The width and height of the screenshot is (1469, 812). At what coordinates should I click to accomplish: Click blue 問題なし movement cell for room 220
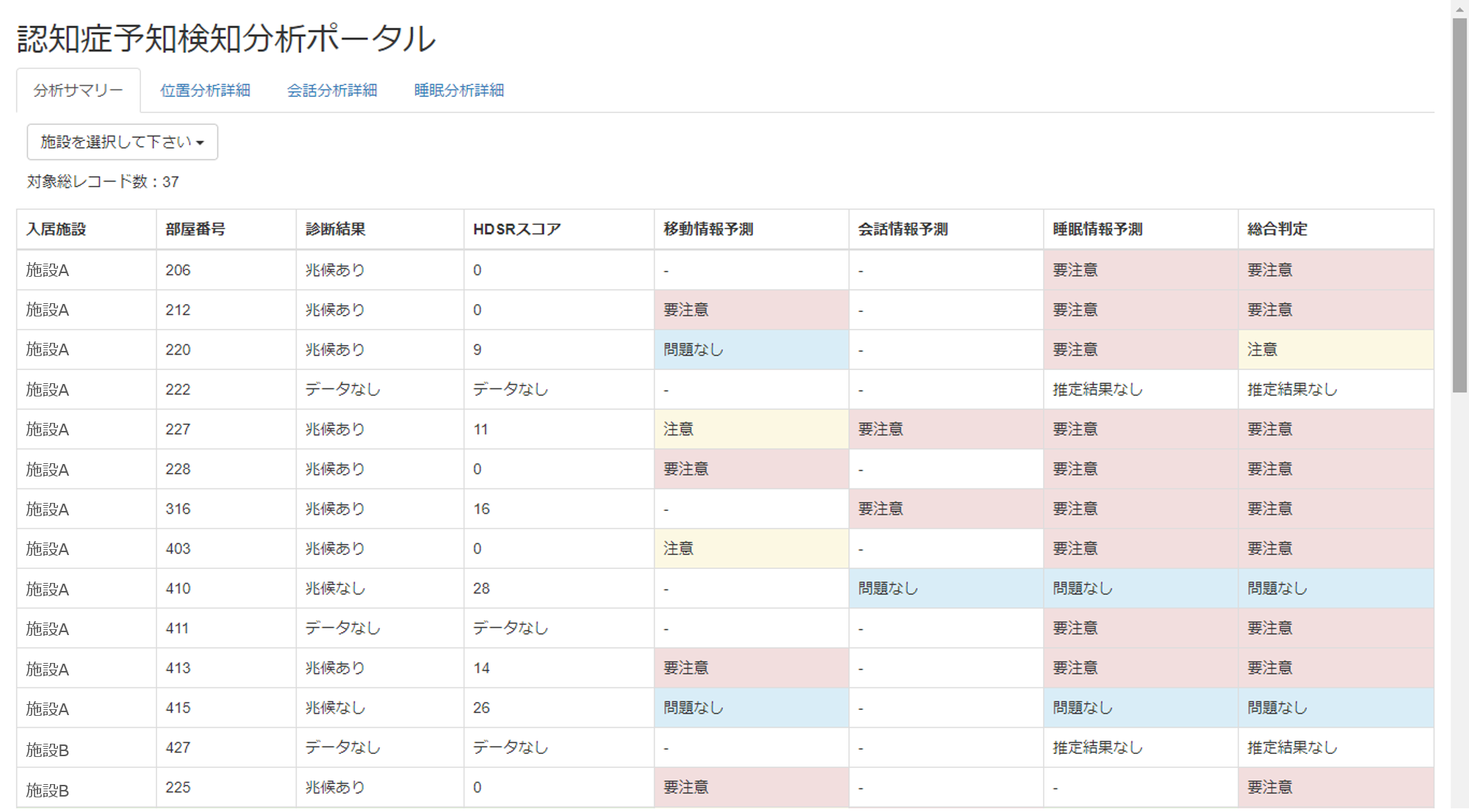[693, 349]
